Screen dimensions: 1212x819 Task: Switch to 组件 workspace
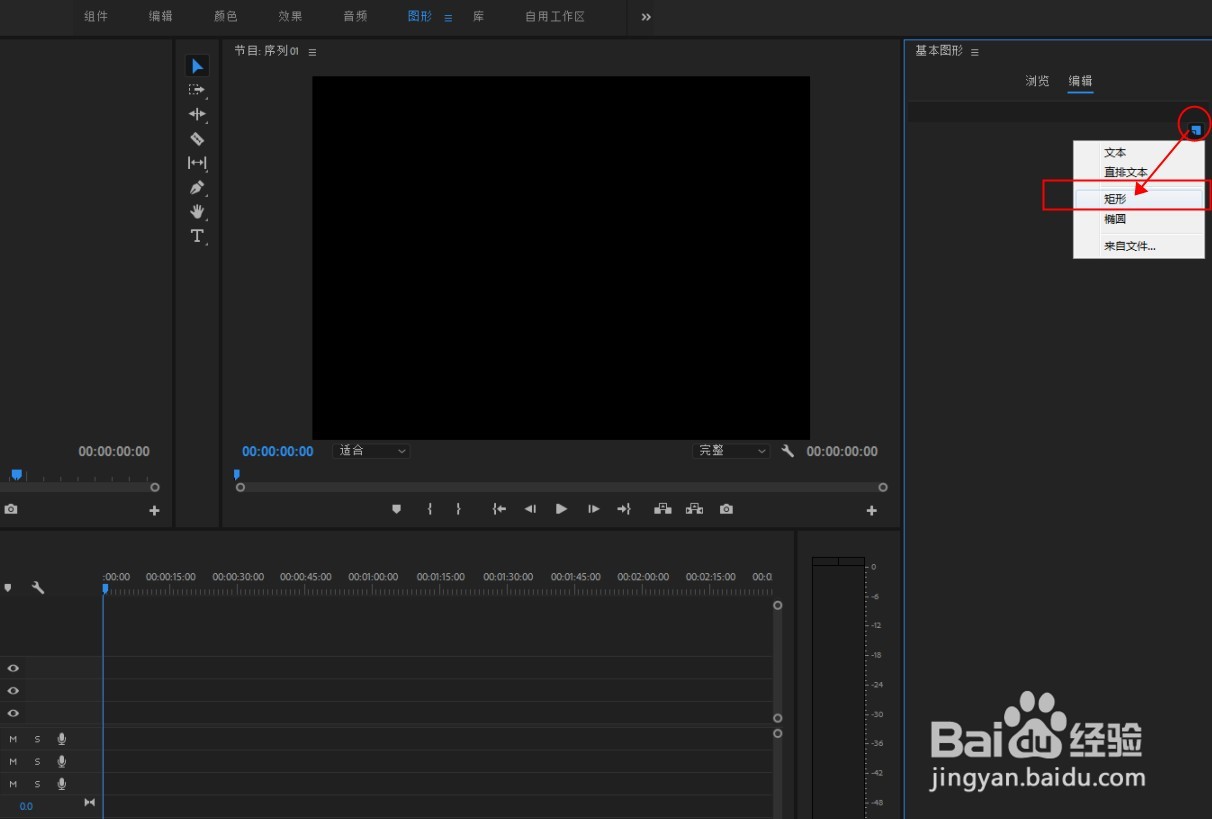(96, 17)
